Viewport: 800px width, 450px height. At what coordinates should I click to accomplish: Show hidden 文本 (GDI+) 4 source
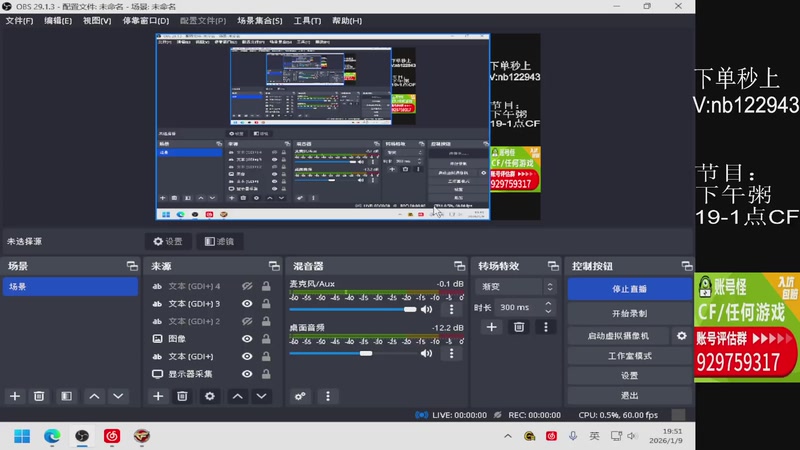pyautogui.click(x=247, y=286)
